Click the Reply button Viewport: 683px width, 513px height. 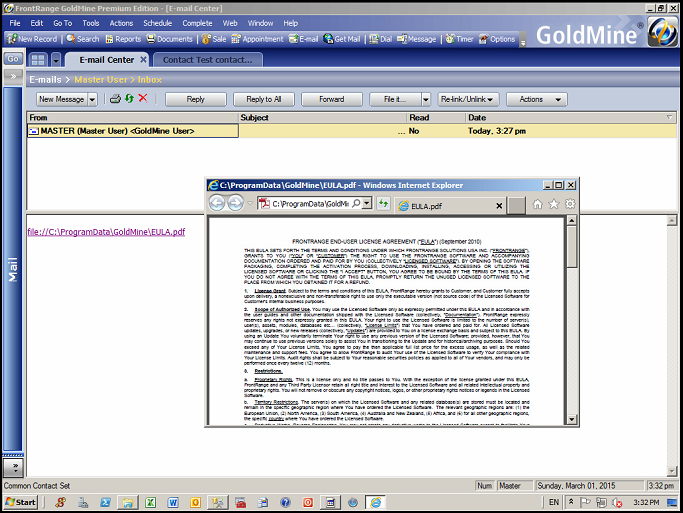point(196,99)
